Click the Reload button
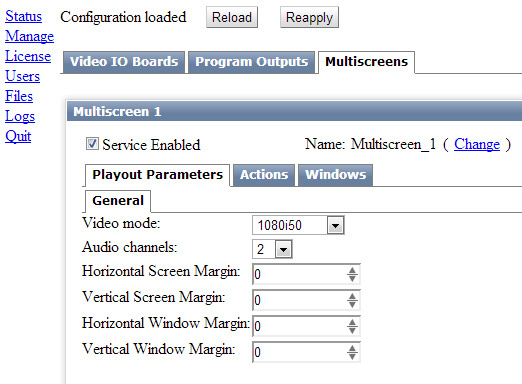 click(232, 17)
